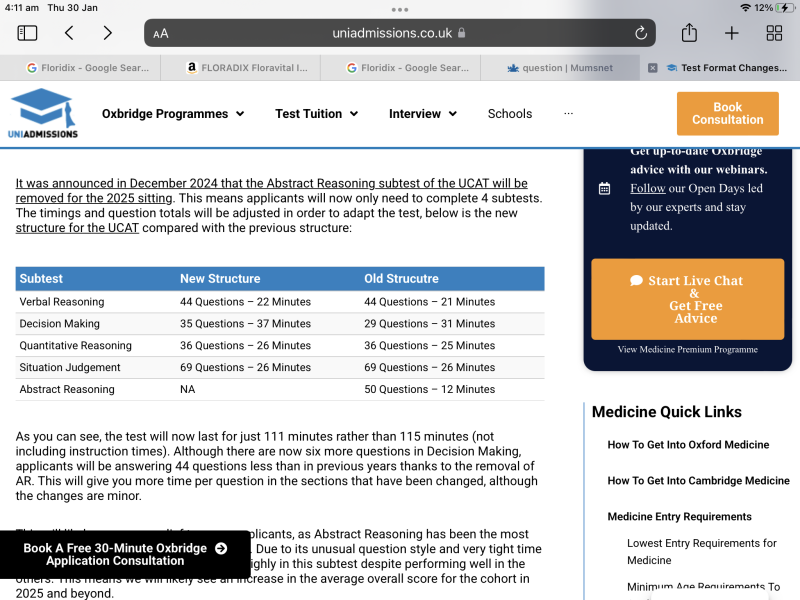Tap the UniAdmissions logo
This screenshot has height=600, width=800.
[43, 113]
